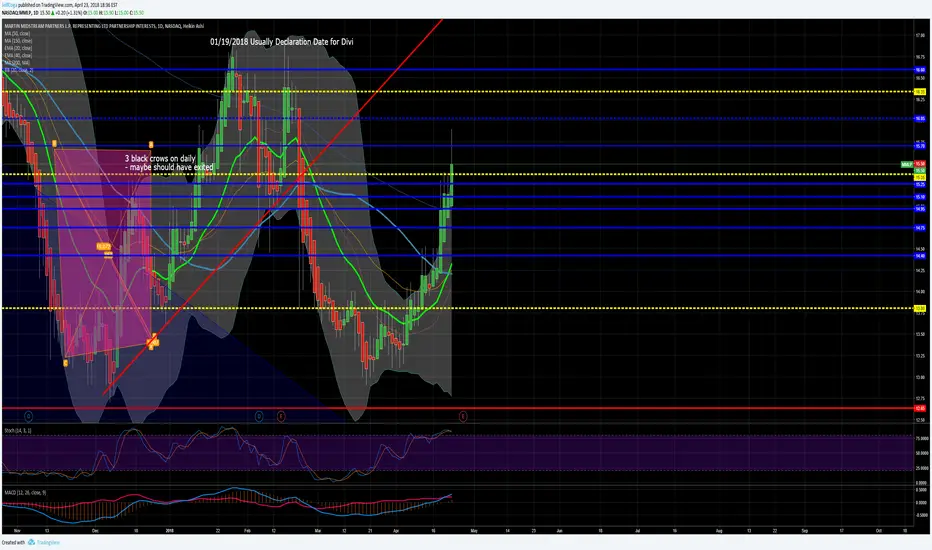Click the TradingView cloud logo in the footer
This screenshot has width=932, height=550.
coord(32,542)
